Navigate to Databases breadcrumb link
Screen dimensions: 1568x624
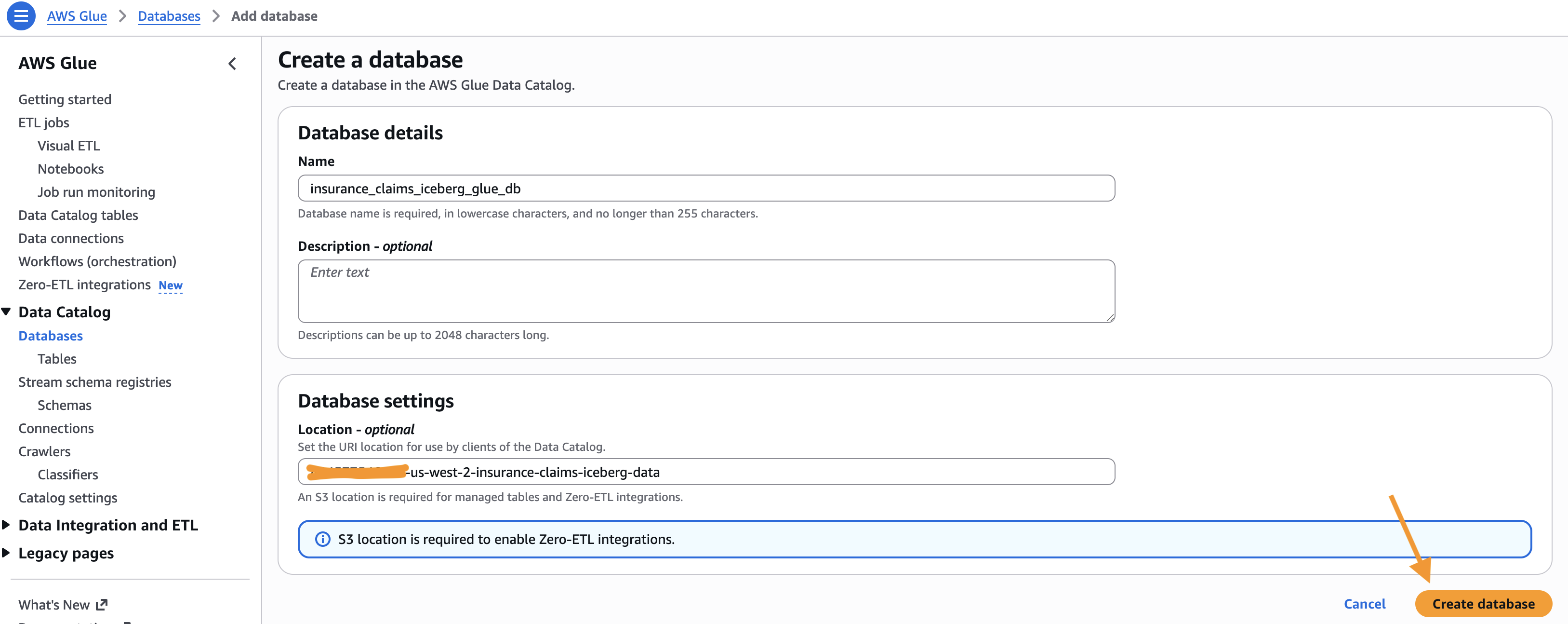pos(169,16)
